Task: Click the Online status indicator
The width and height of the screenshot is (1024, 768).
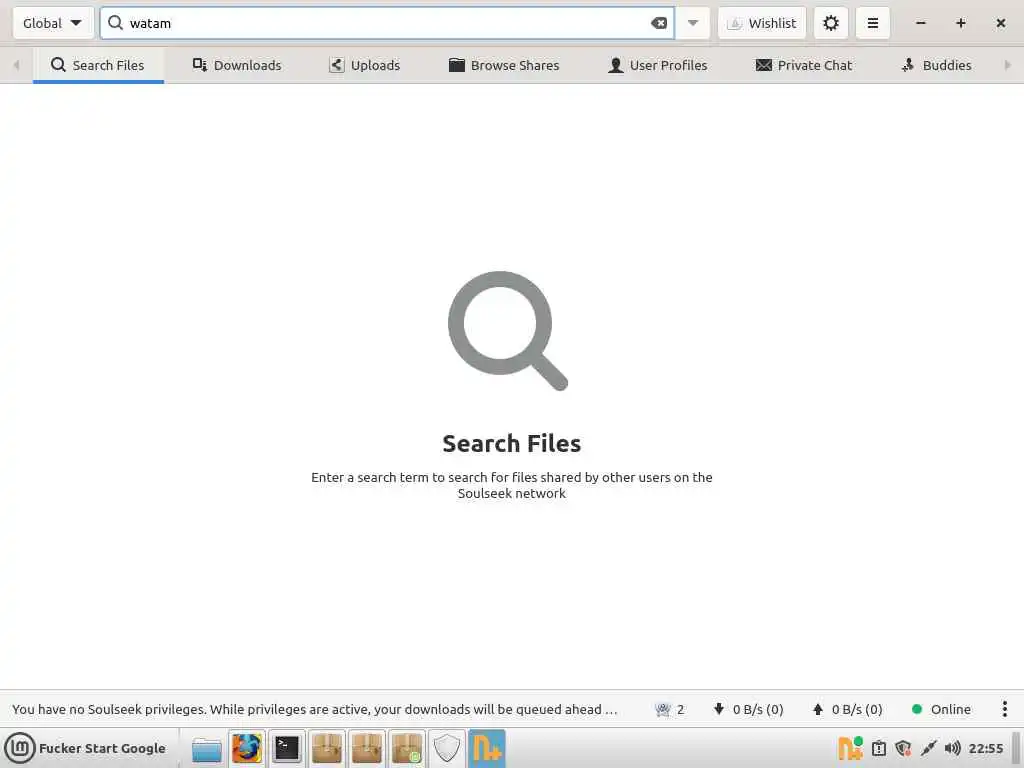Action: 941,709
